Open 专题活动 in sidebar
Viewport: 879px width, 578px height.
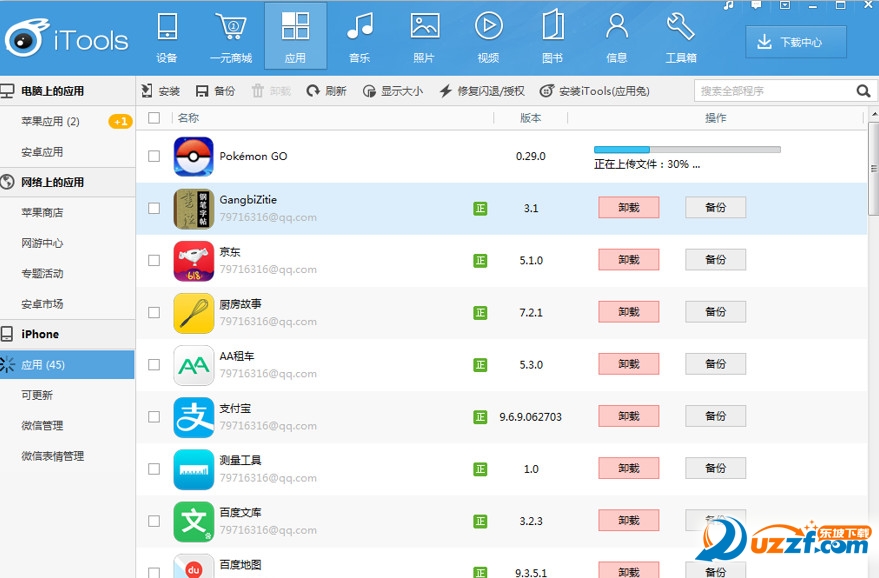42,274
